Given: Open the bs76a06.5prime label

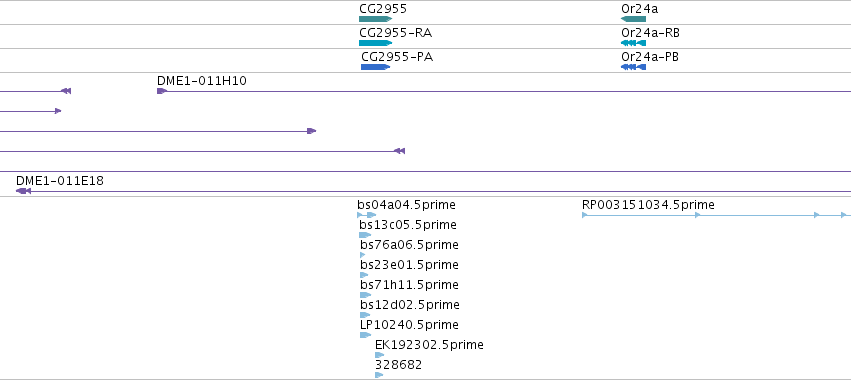Looking at the screenshot, I should coord(409,245).
